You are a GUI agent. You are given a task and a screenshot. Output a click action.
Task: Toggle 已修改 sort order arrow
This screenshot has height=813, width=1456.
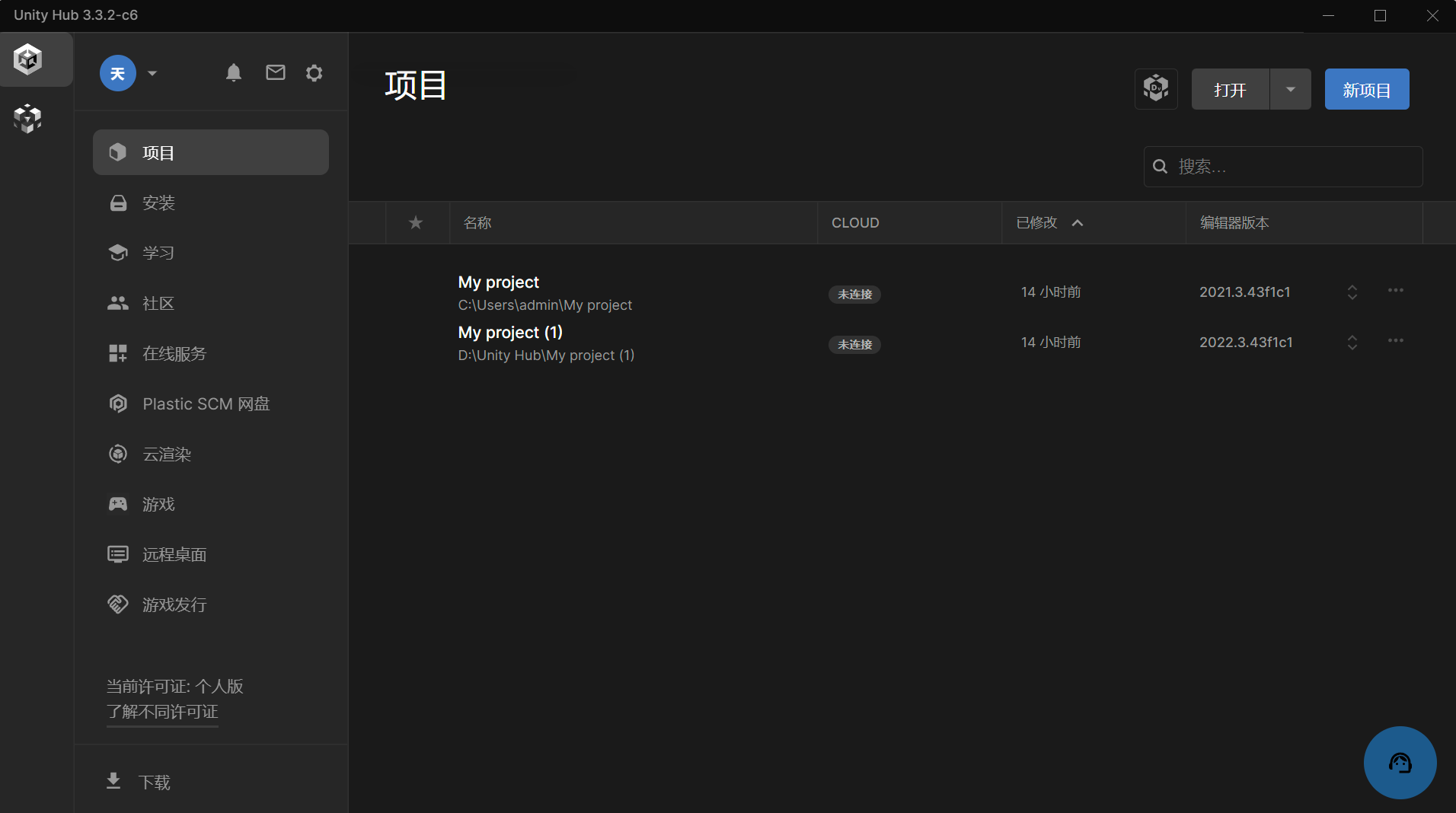1078,223
